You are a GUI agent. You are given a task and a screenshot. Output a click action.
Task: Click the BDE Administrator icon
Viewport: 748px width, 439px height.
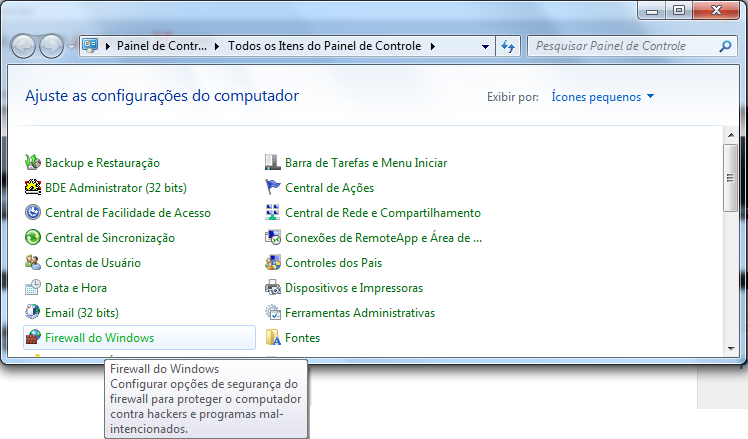tap(33, 187)
